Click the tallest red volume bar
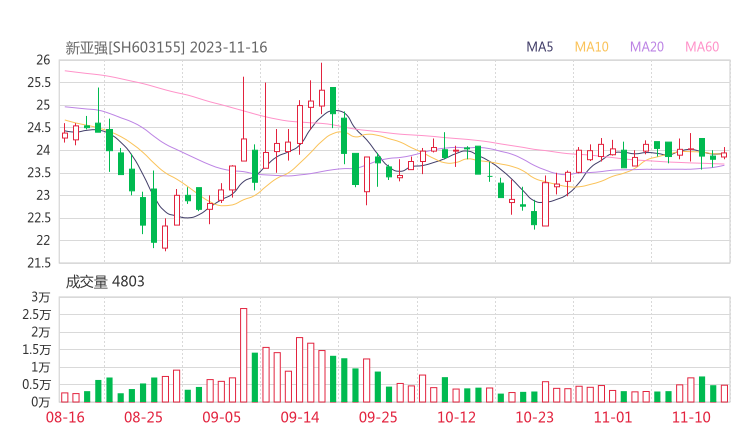Viewport: 740px width, 440px height. tap(243, 355)
